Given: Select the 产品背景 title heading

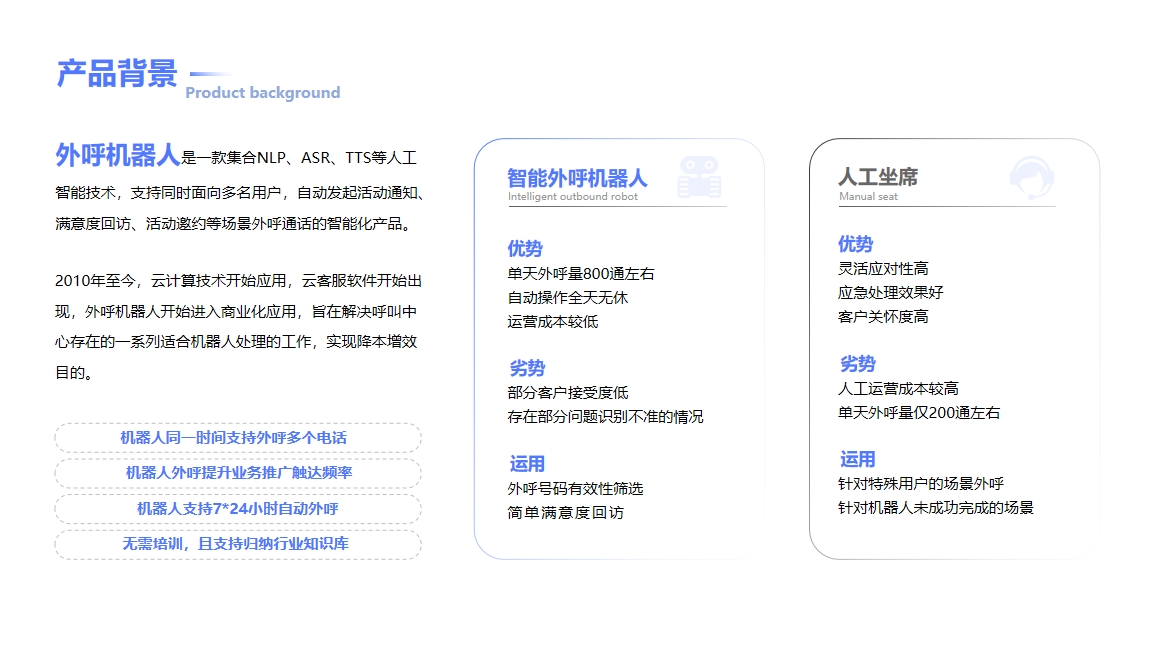Looking at the screenshot, I should click(x=117, y=73).
